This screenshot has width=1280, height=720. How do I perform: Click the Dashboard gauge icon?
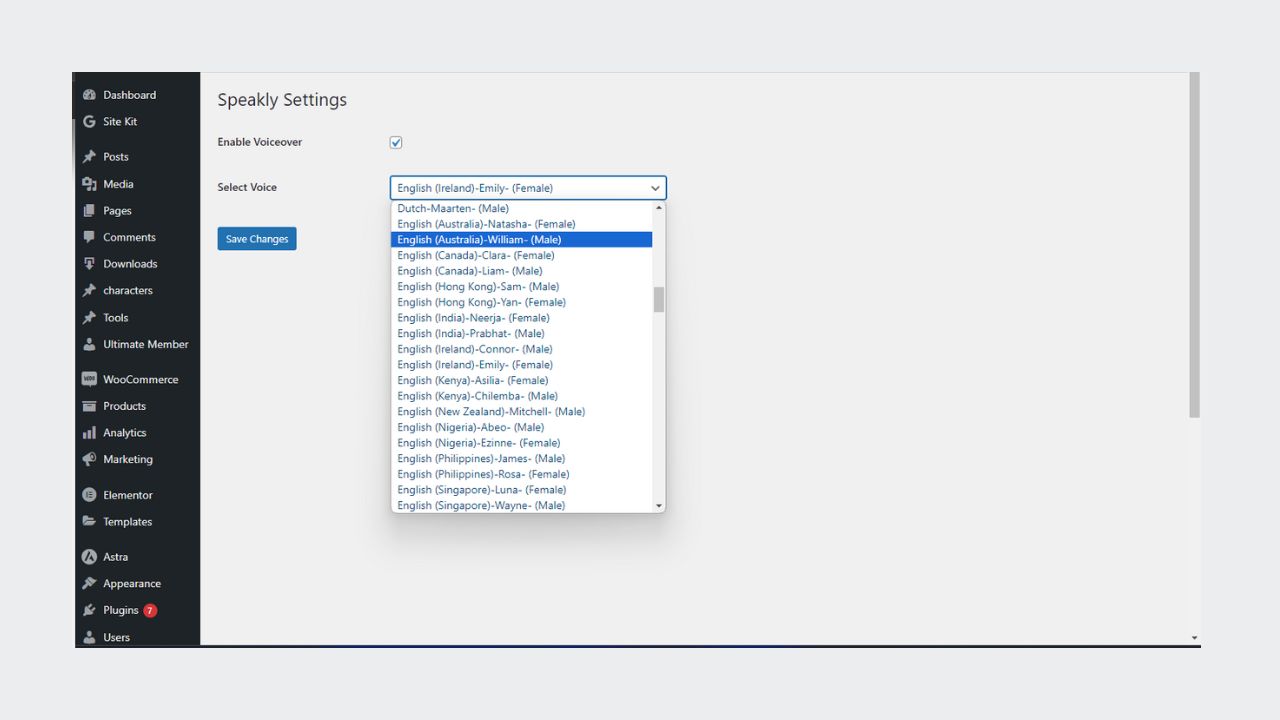coord(89,95)
